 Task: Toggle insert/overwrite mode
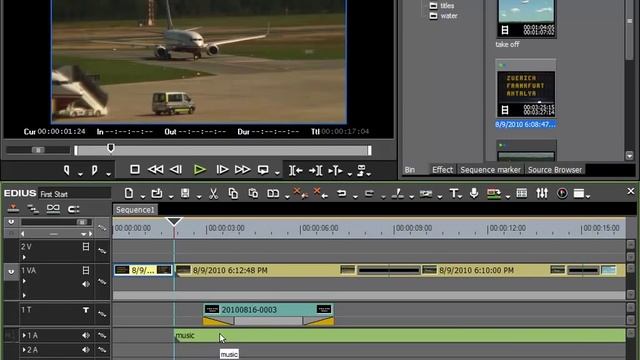(13, 209)
